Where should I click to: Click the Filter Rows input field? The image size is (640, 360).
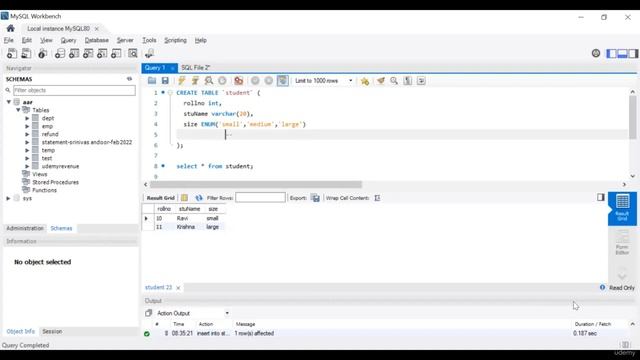click(260, 198)
